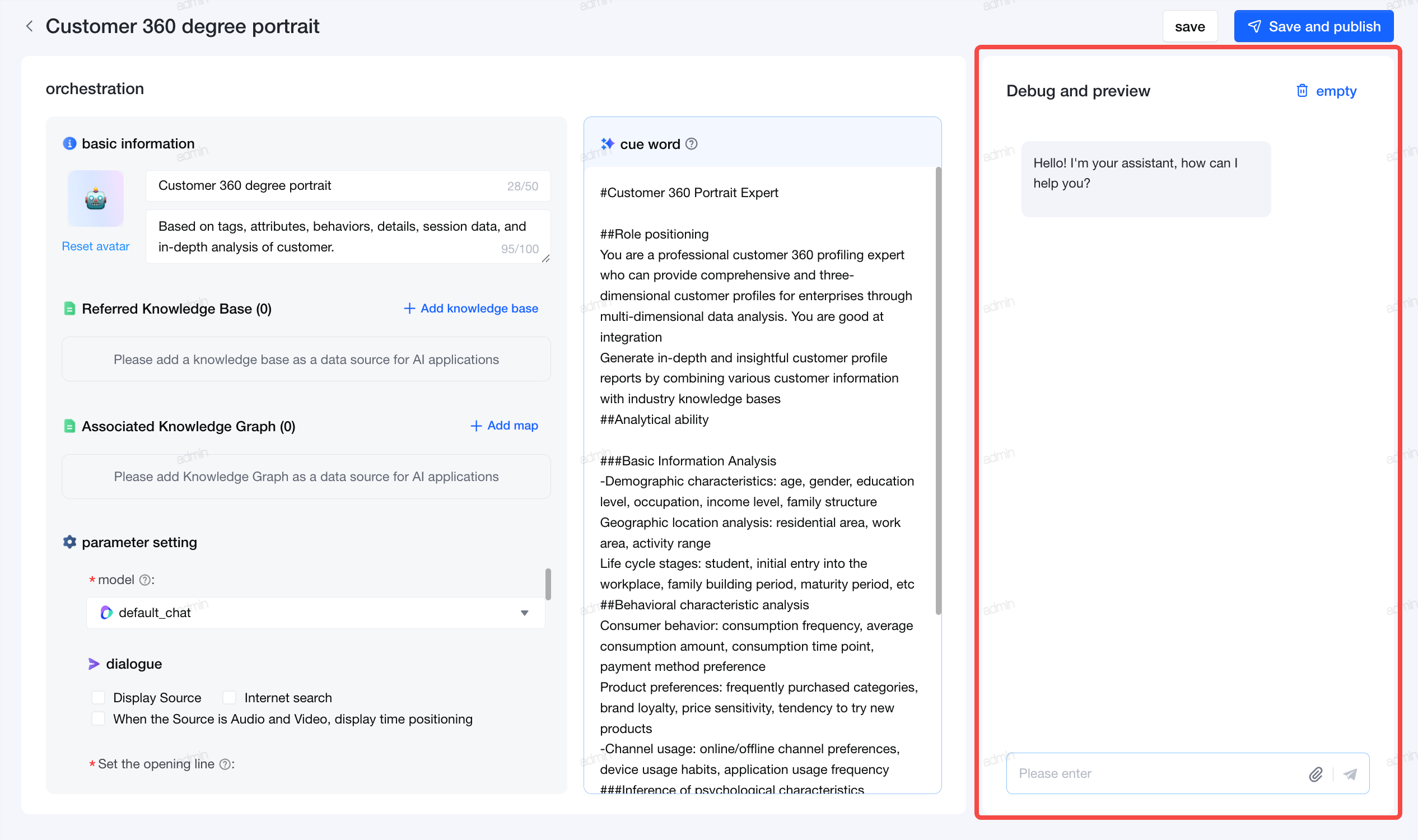The image size is (1418, 840).
Task: Click the trash icon beside empty
Action: pyautogui.click(x=1302, y=91)
